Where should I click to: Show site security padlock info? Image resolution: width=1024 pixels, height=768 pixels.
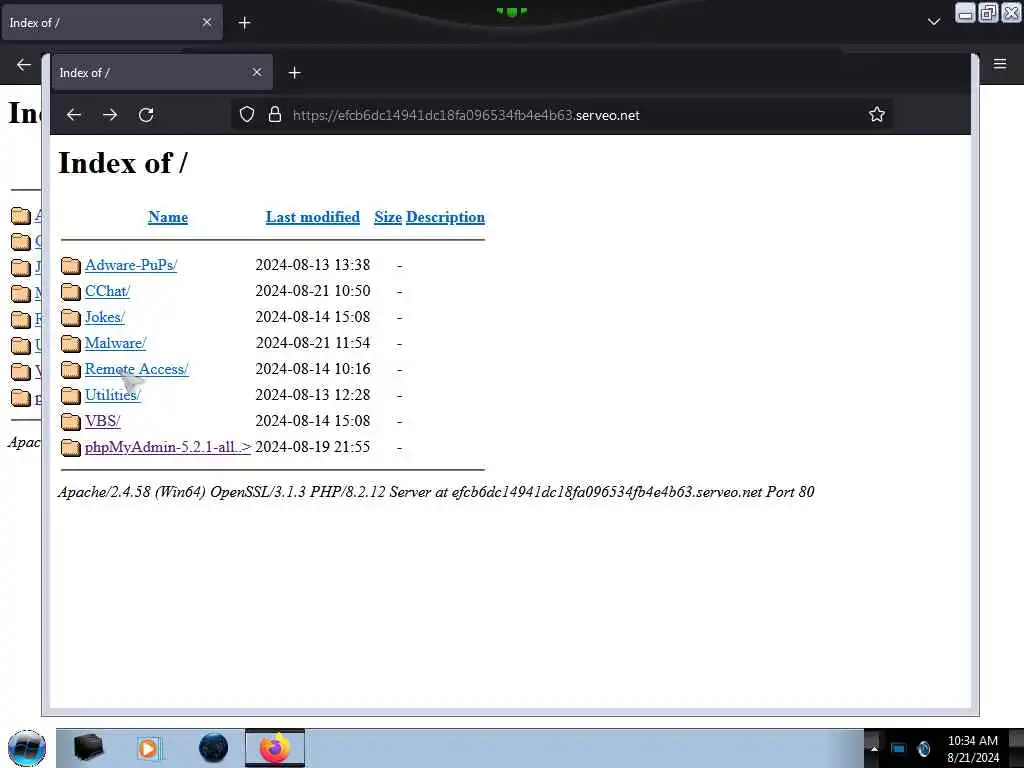click(275, 115)
